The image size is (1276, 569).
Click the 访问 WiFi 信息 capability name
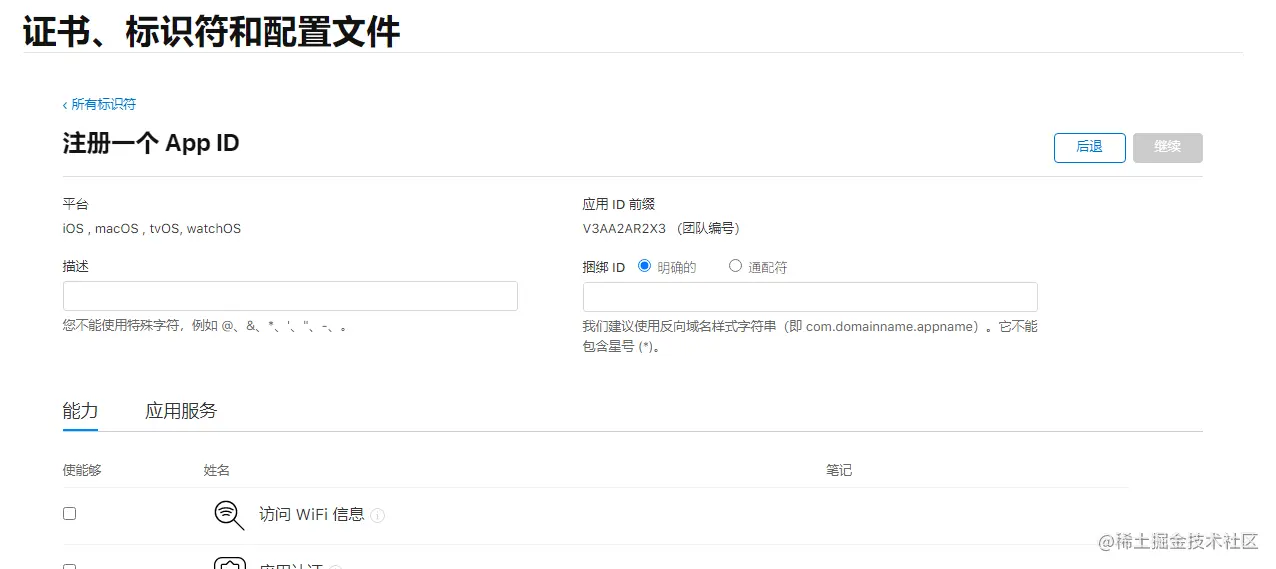click(x=312, y=515)
